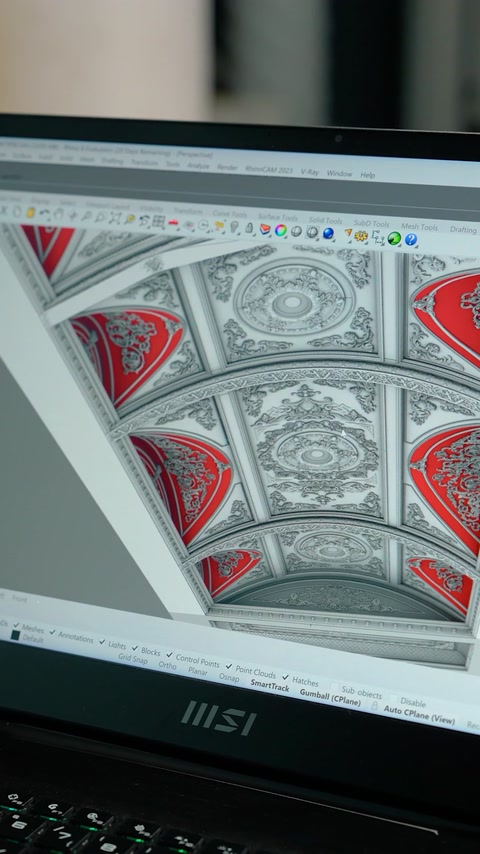Open the Render menu

(227, 167)
